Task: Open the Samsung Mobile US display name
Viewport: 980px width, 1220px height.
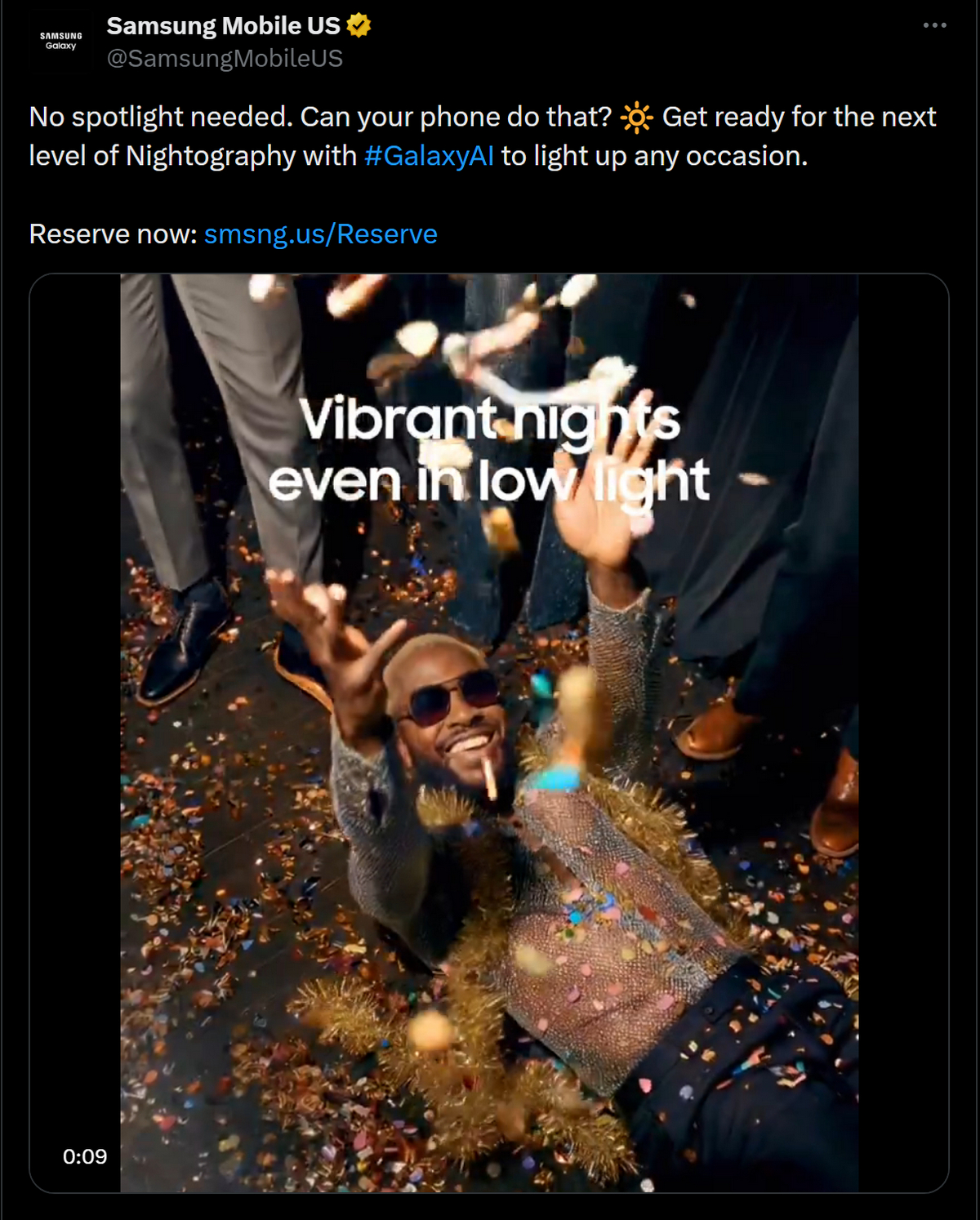Action: pyautogui.click(x=223, y=26)
